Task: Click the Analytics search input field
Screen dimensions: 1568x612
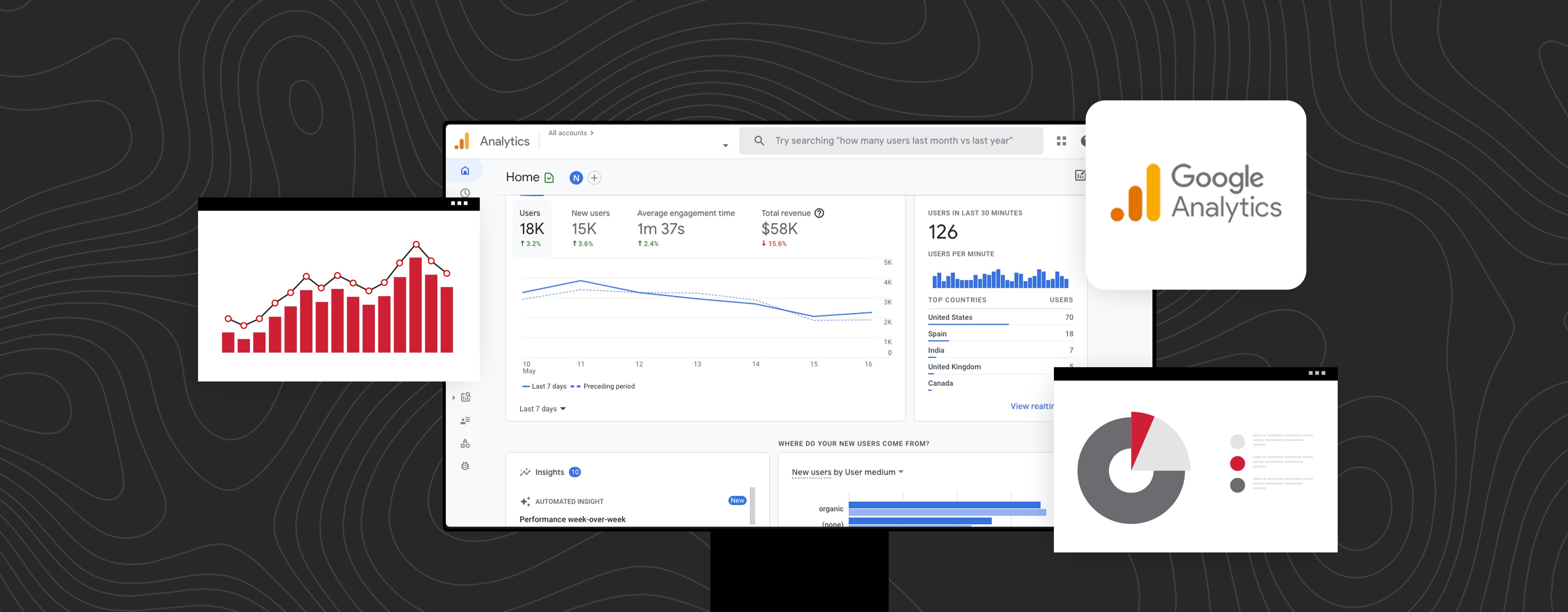Action: (893, 140)
